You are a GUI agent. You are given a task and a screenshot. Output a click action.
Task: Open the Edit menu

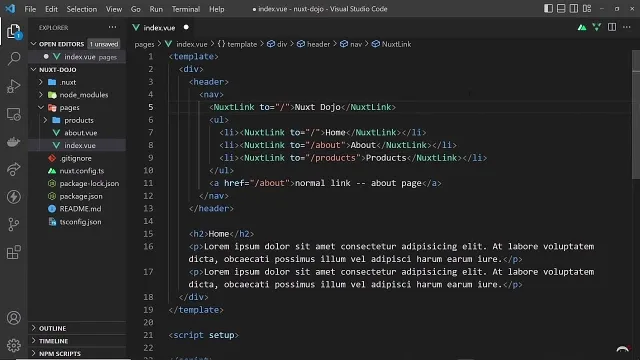point(51,9)
